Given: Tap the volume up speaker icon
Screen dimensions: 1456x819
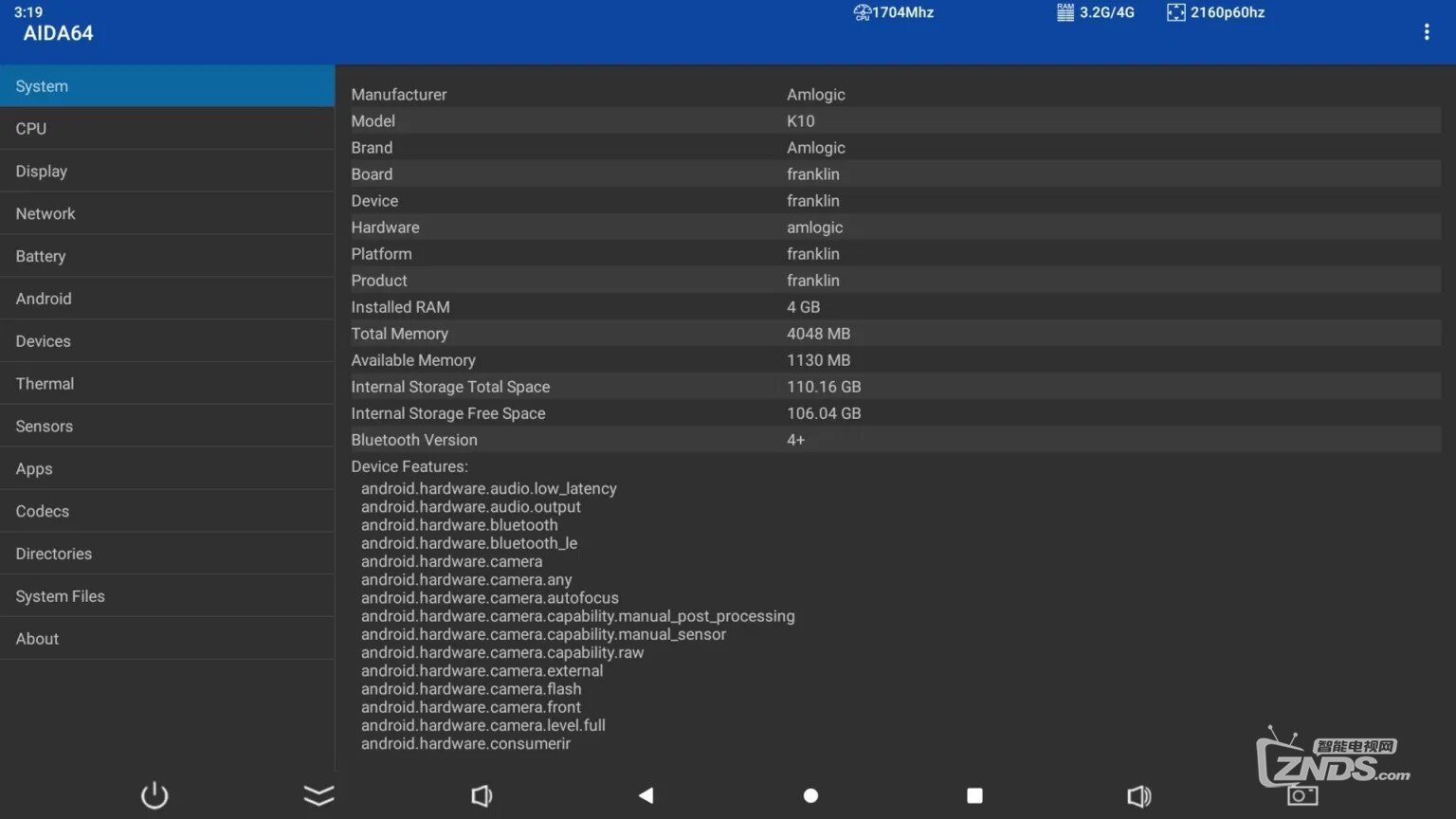Looking at the screenshot, I should pyautogui.click(x=1139, y=795).
